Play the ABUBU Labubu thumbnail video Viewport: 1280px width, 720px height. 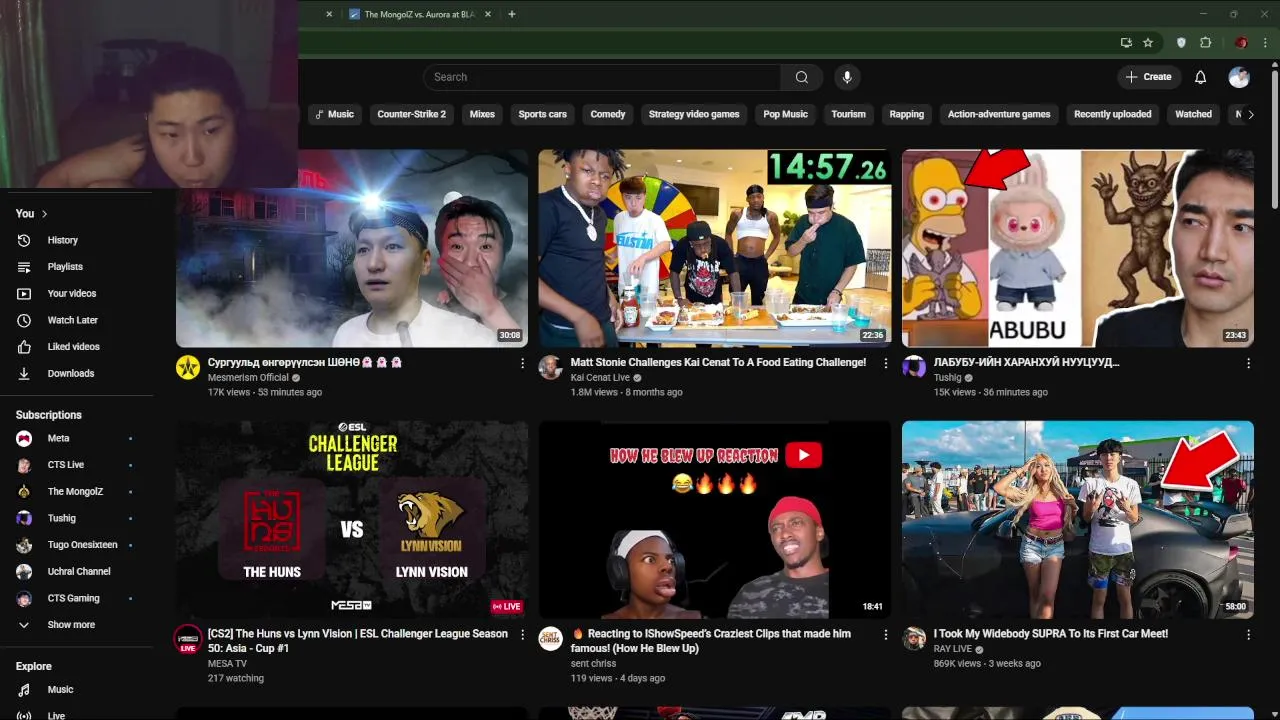(x=1078, y=248)
